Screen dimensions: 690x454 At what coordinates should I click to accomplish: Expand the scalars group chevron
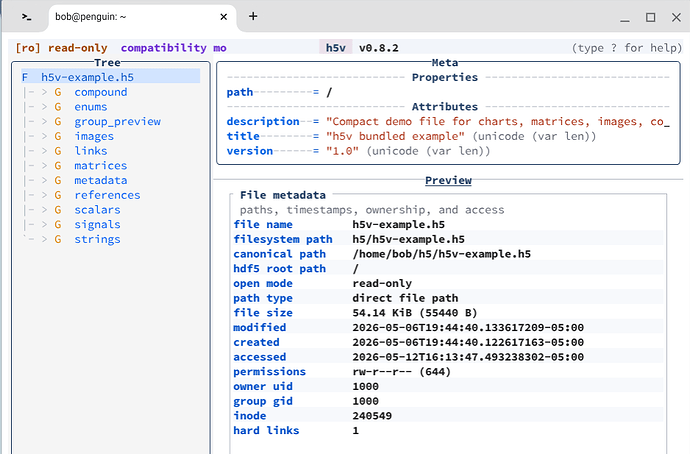(x=44, y=210)
